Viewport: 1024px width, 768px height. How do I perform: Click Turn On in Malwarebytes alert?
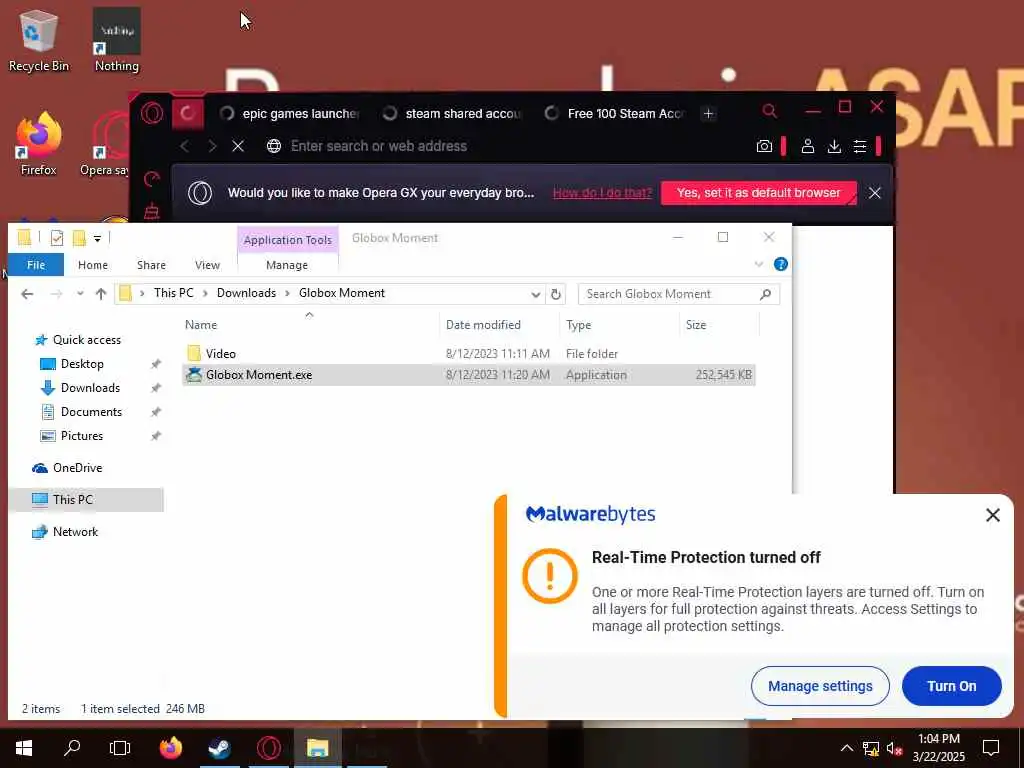click(x=952, y=686)
